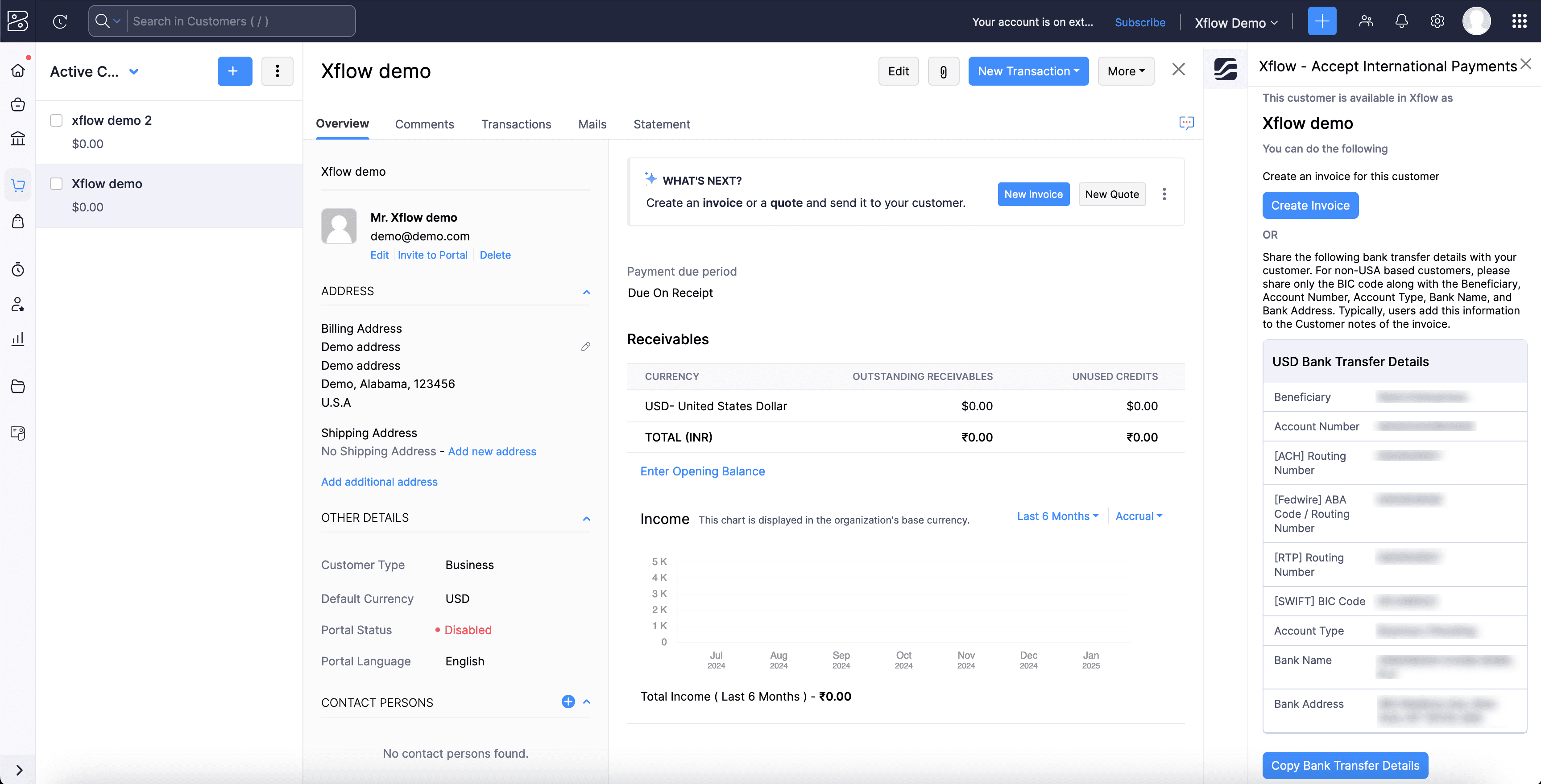
Task: Click Enter Opening Balance link
Action: point(702,471)
